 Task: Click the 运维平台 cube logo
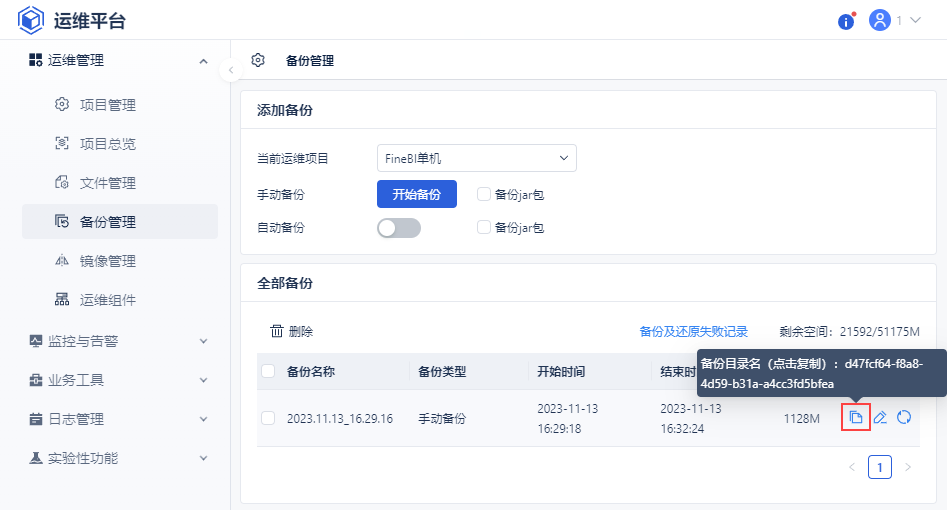coord(32,20)
